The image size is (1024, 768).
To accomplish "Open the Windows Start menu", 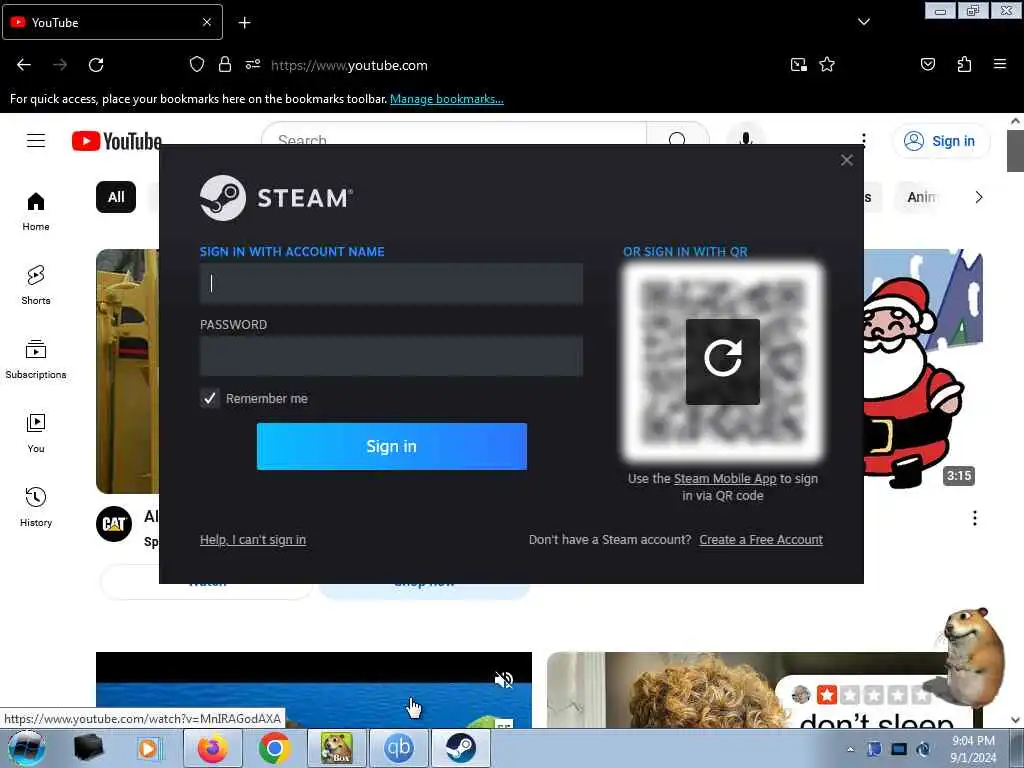I will point(27,748).
